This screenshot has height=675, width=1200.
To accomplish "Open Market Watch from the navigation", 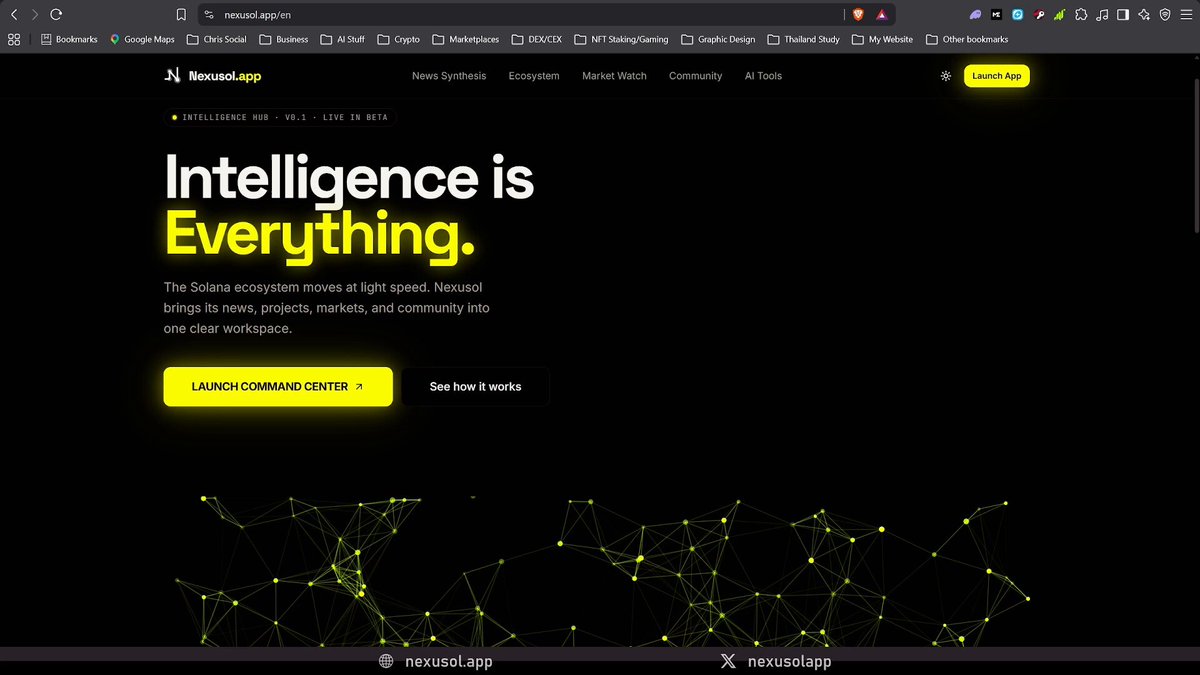I will (x=614, y=76).
